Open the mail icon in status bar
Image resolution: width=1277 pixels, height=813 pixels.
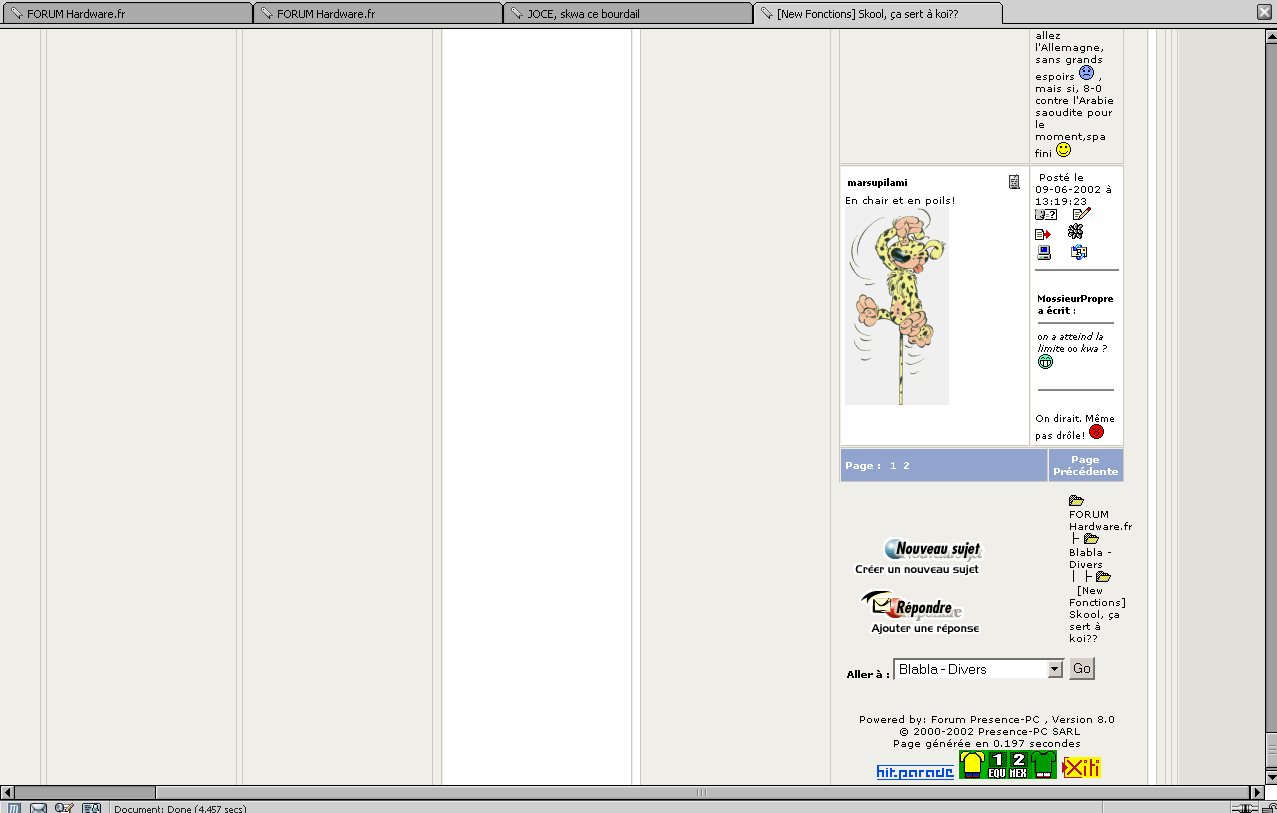[x=38, y=808]
